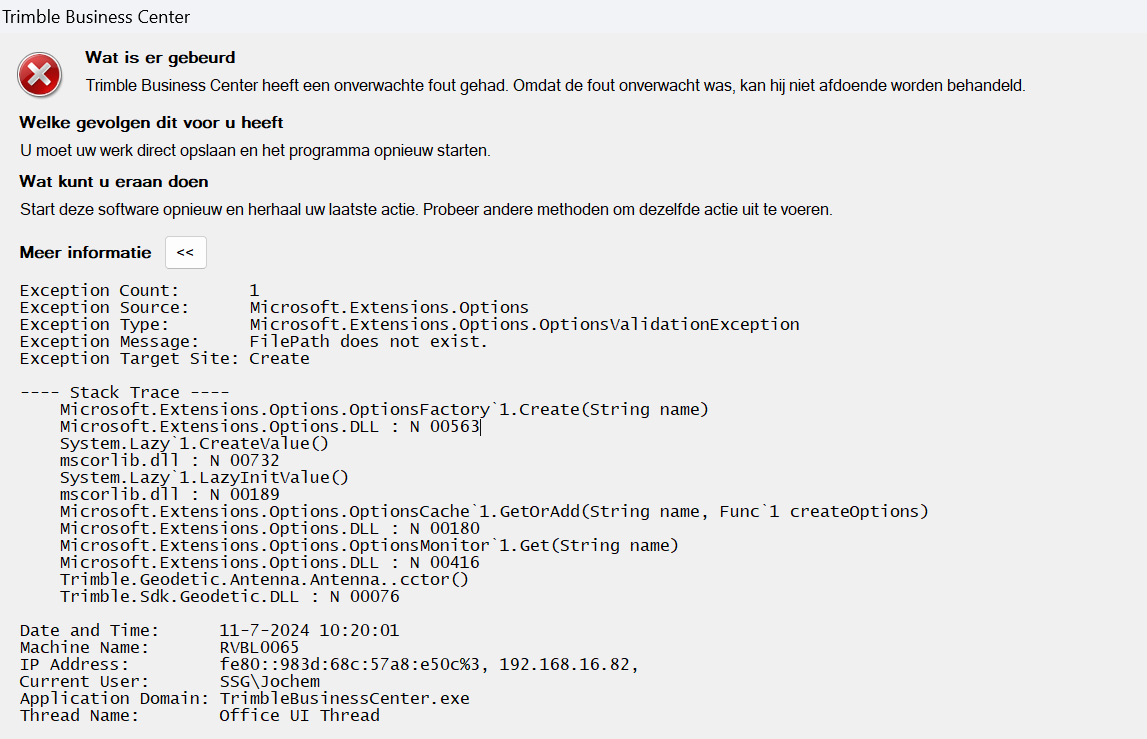Click the Machine Name RVBL0065 line
This screenshot has height=739, width=1147.
click(x=159, y=648)
